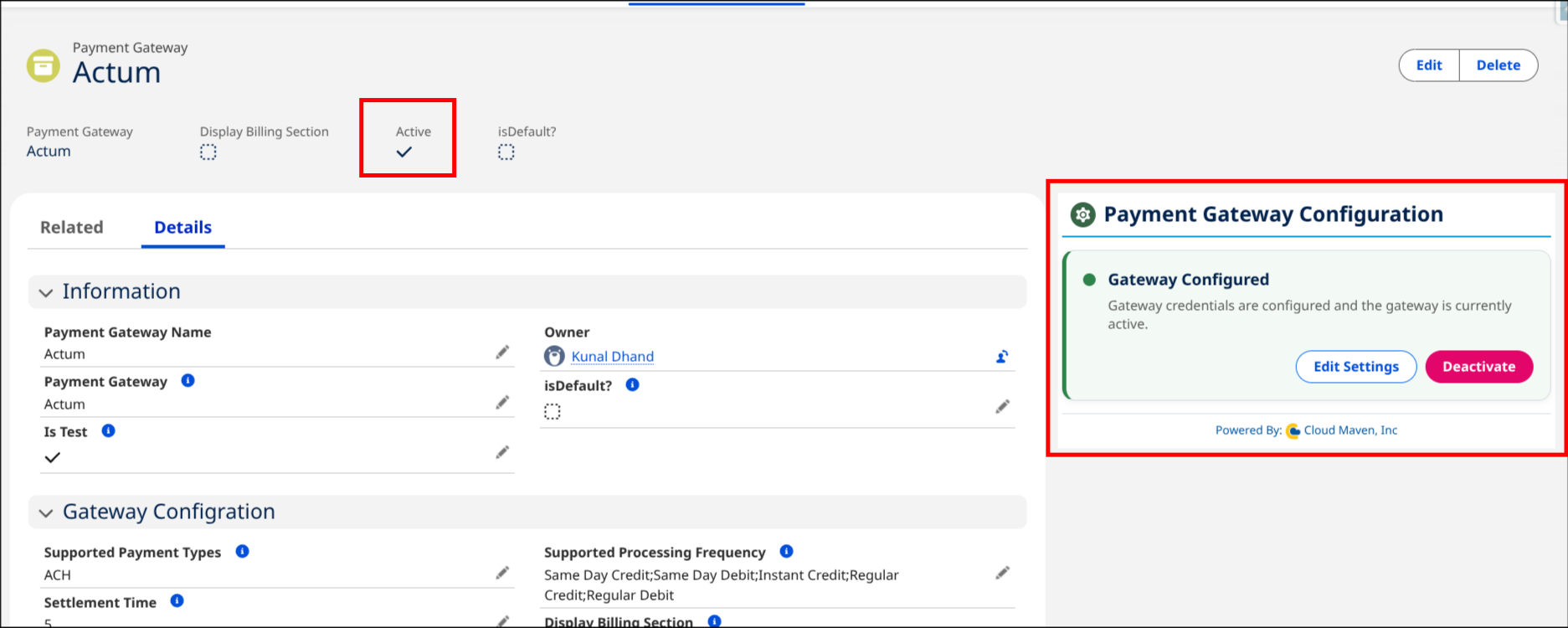1568x628 pixels.
Task: Click the edit pencil for Is Test
Action: click(502, 452)
